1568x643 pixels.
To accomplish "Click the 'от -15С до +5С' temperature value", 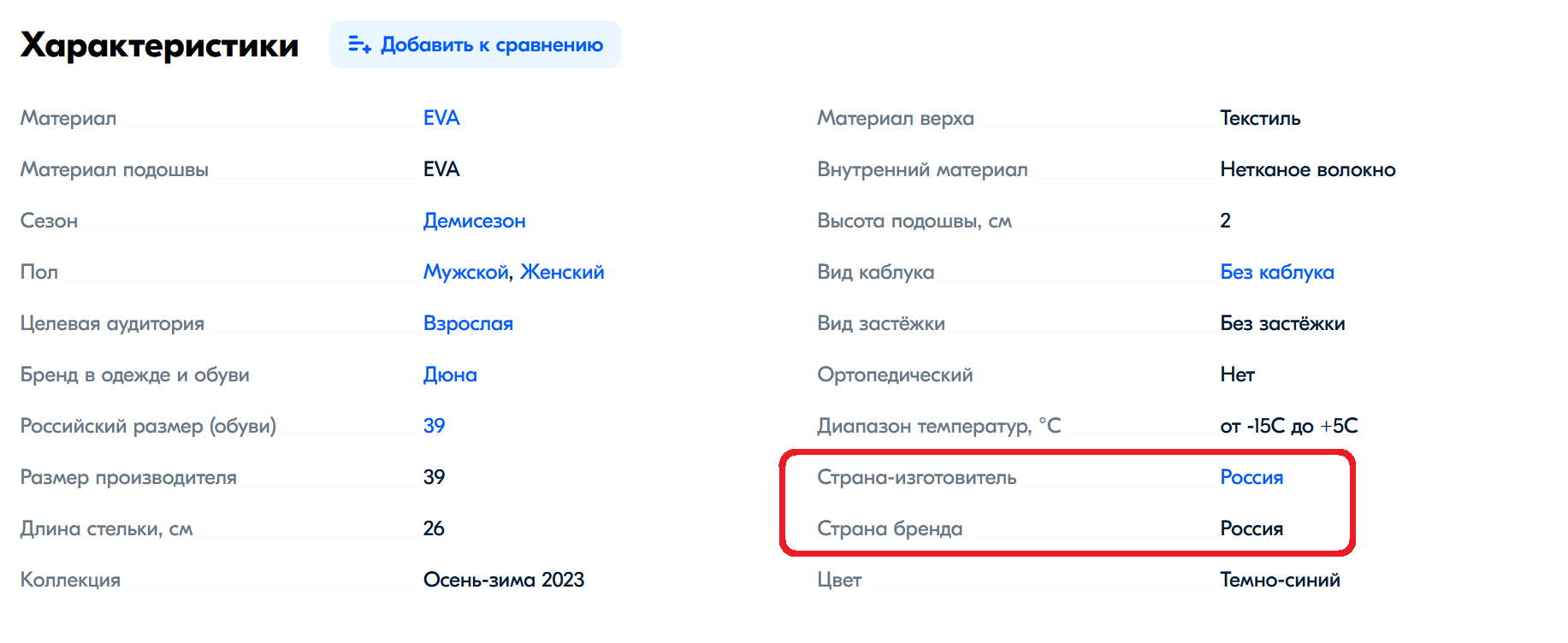I will [1289, 426].
